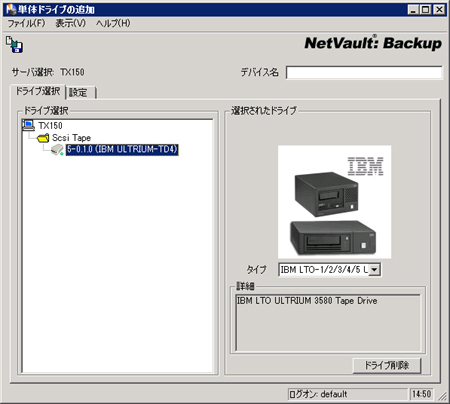Click the サーバ選択: TX150 label

(x=48, y=72)
